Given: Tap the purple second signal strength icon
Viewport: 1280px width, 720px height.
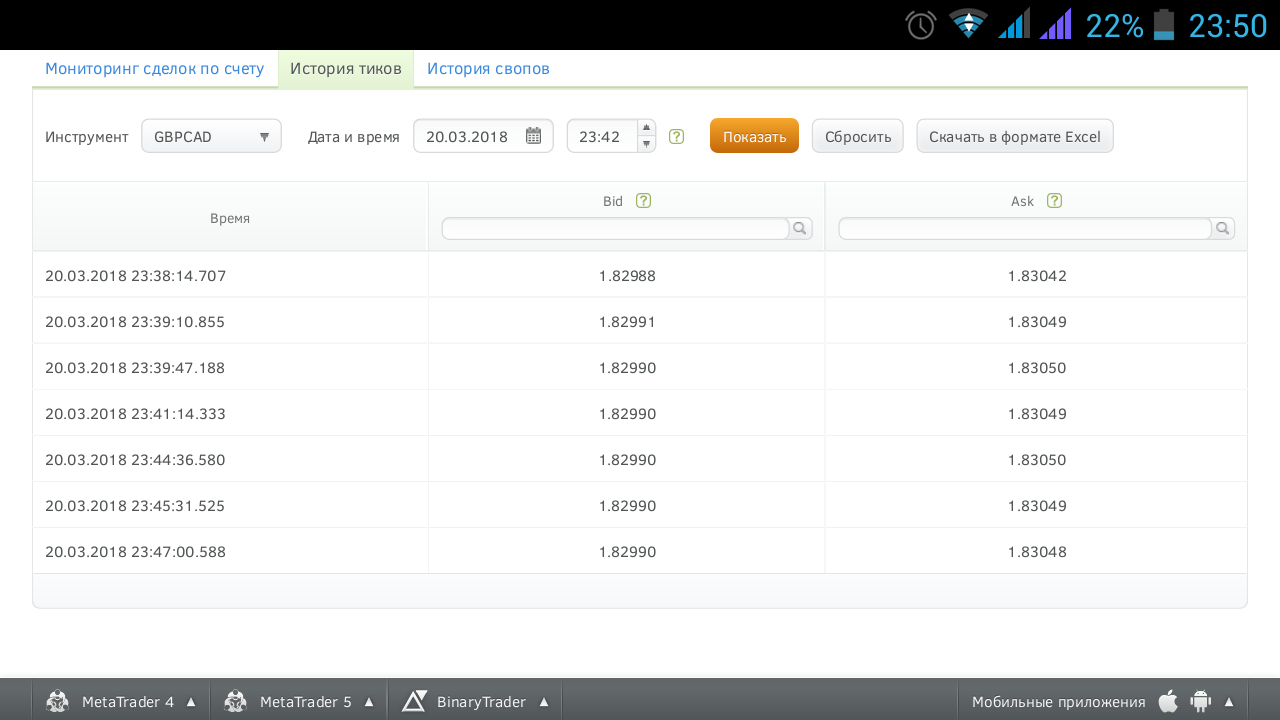Looking at the screenshot, I should (x=1055, y=24).
